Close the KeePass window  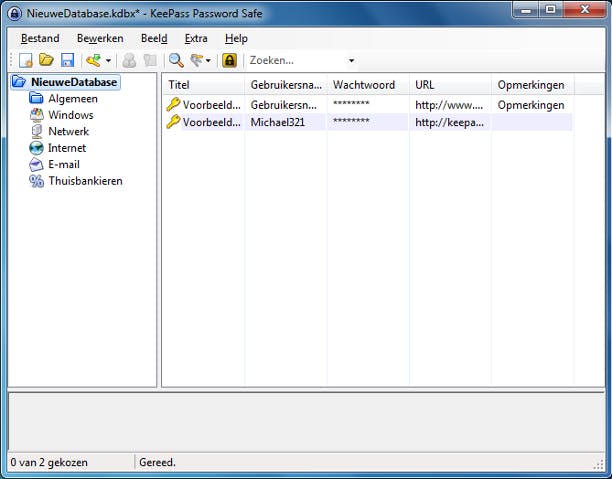click(584, 10)
